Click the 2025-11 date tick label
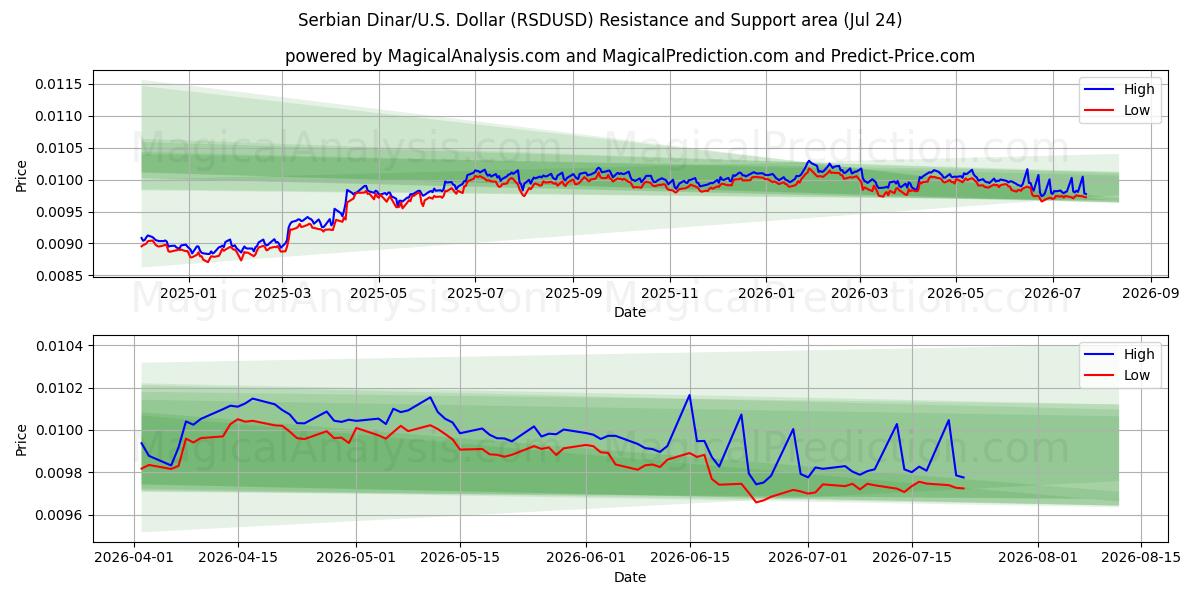 (671, 293)
